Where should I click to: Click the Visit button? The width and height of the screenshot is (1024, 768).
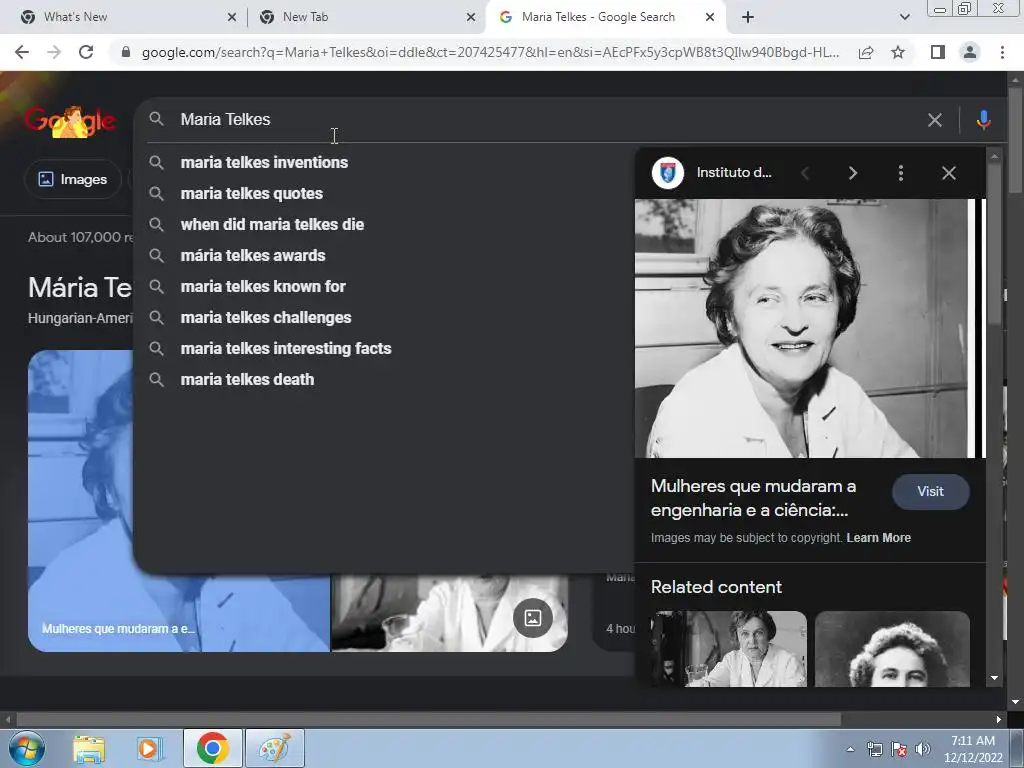coord(931,492)
